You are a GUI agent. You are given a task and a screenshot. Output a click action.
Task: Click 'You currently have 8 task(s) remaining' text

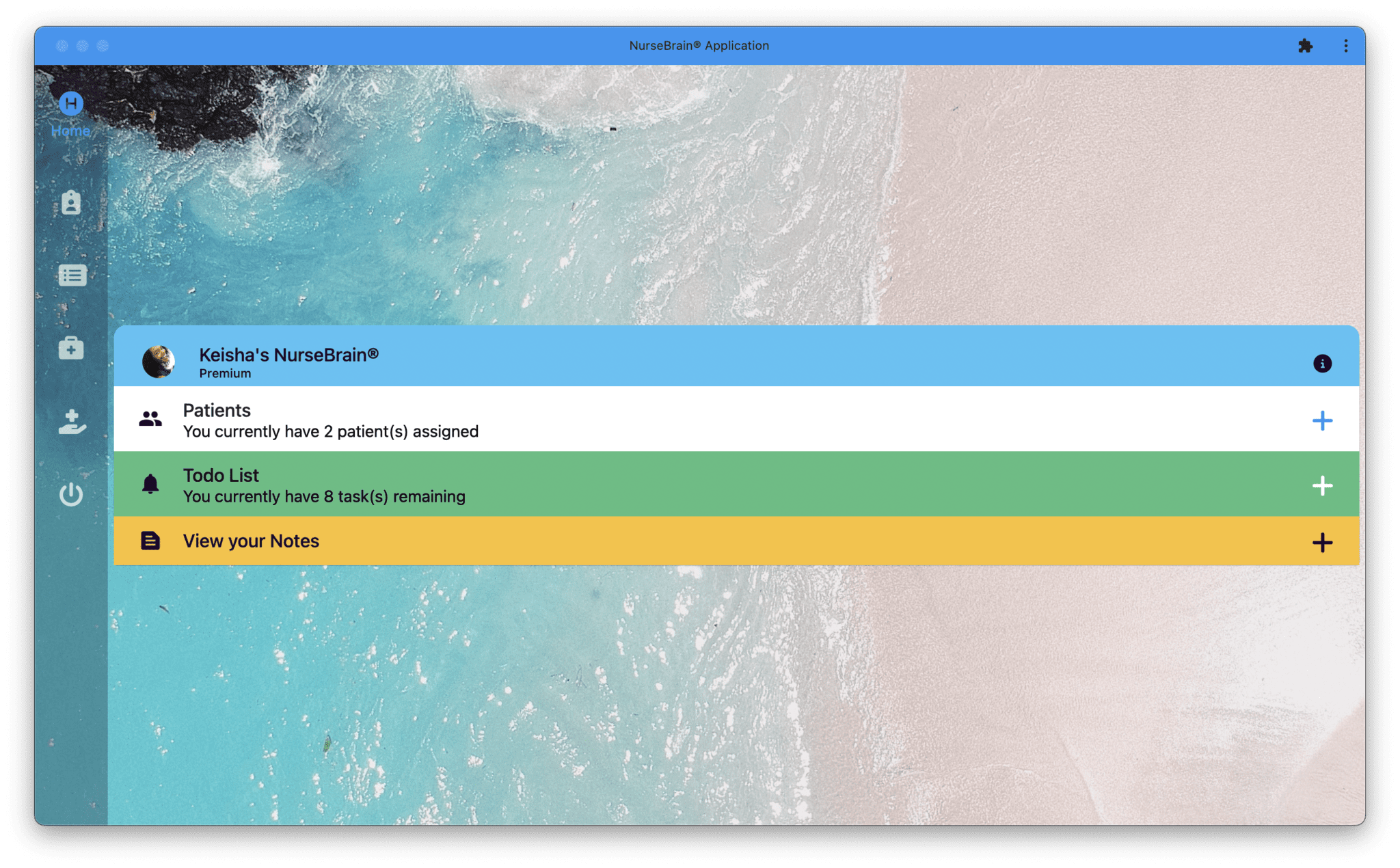pyautogui.click(x=324, y=497)
